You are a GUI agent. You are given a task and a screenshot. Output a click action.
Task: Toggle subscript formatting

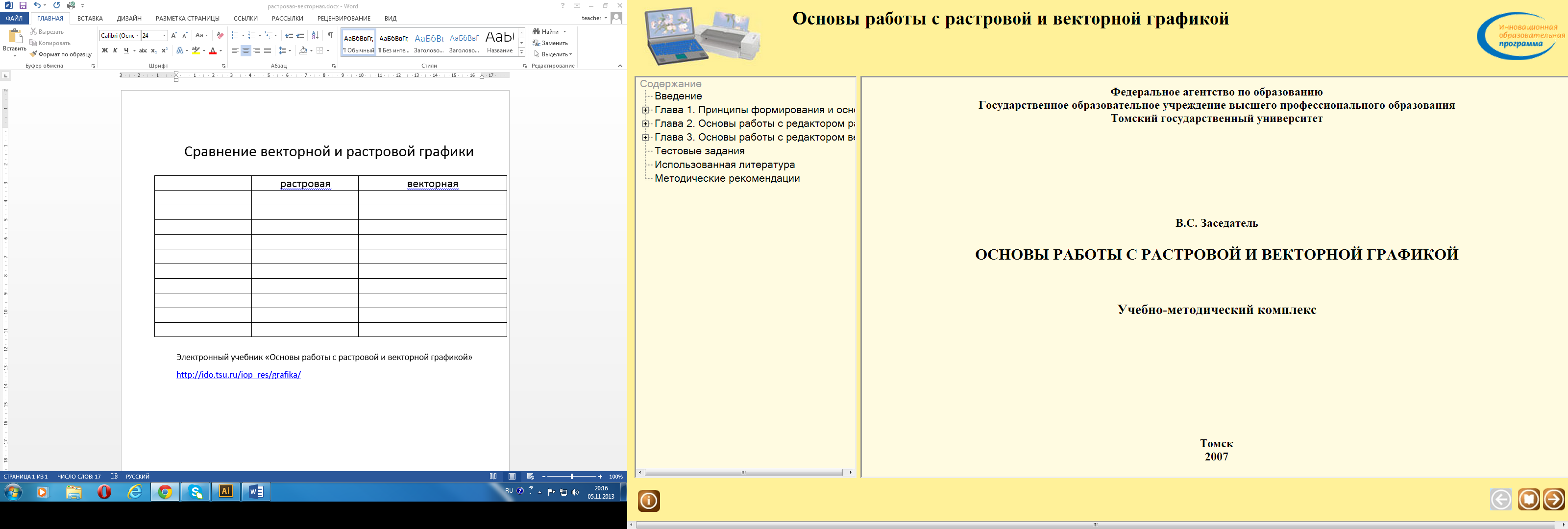pyautogui.click(x=153, y=50)
